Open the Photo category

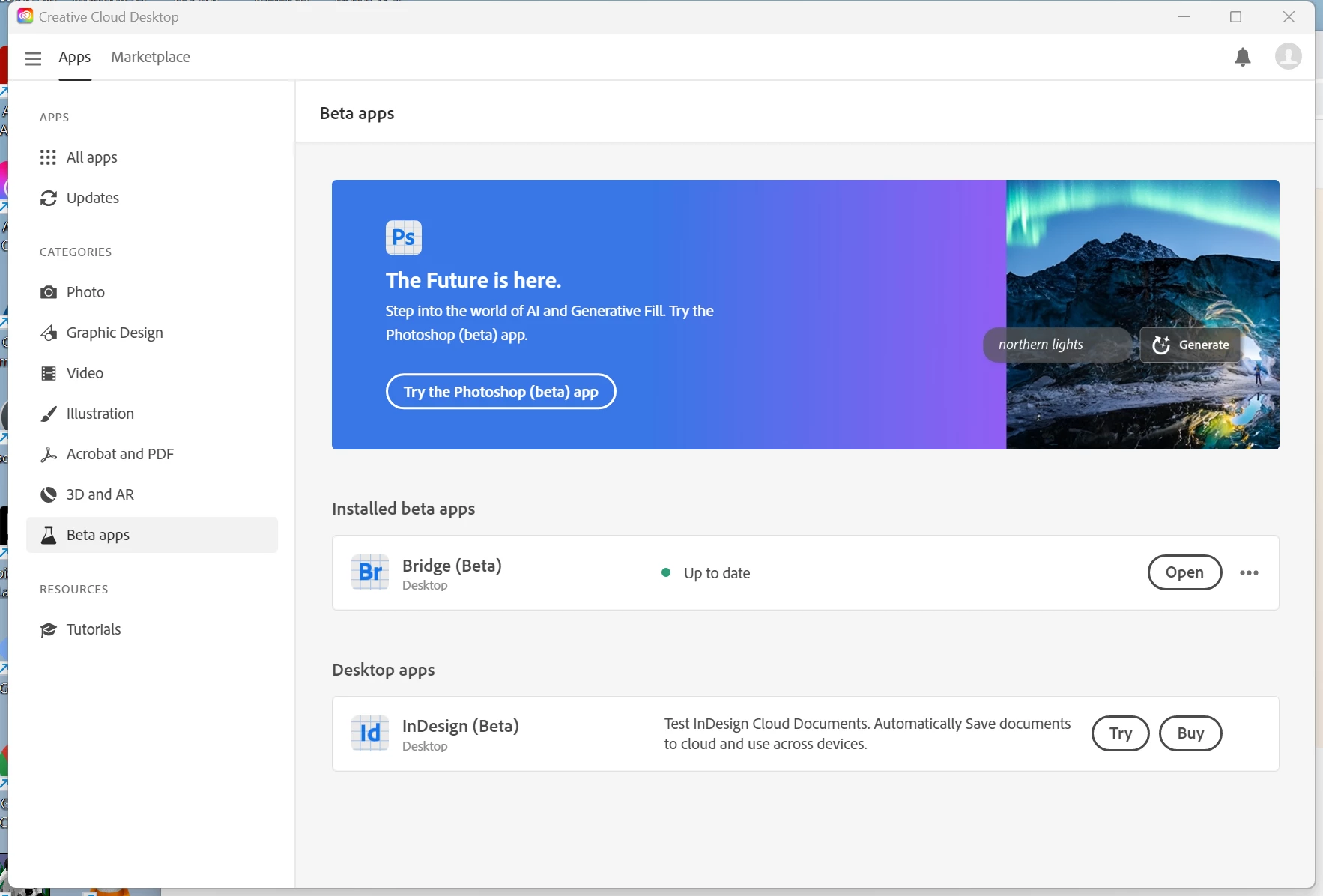pos(152,292)
